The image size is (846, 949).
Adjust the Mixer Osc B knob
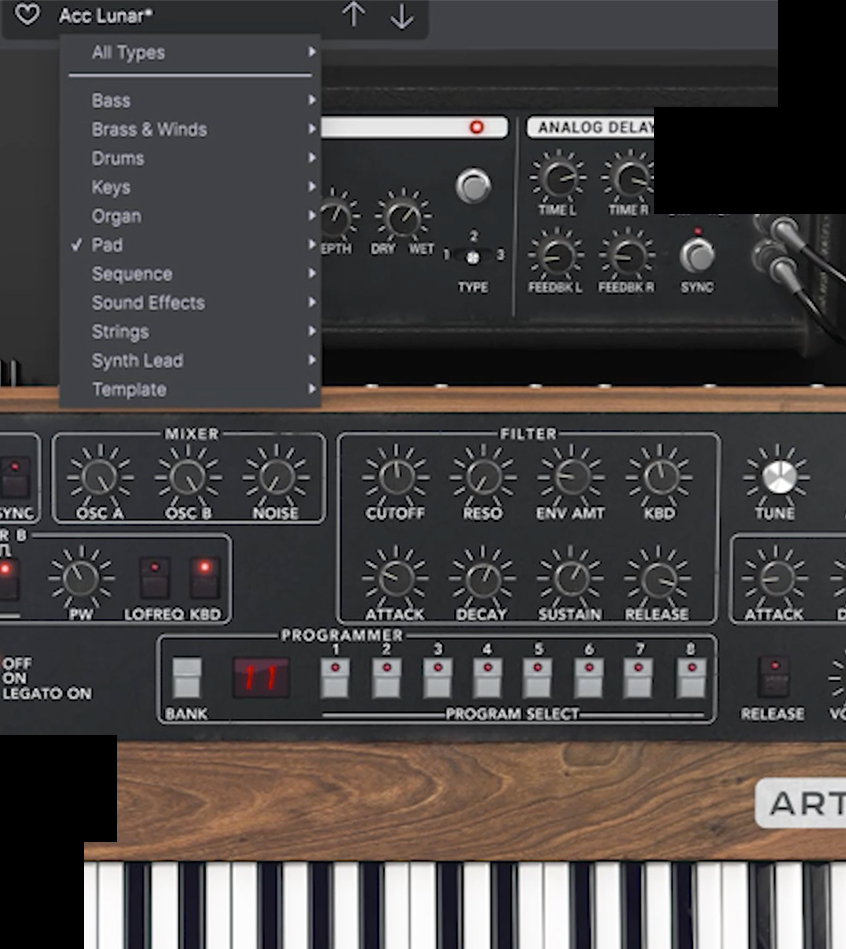(188, 478)
